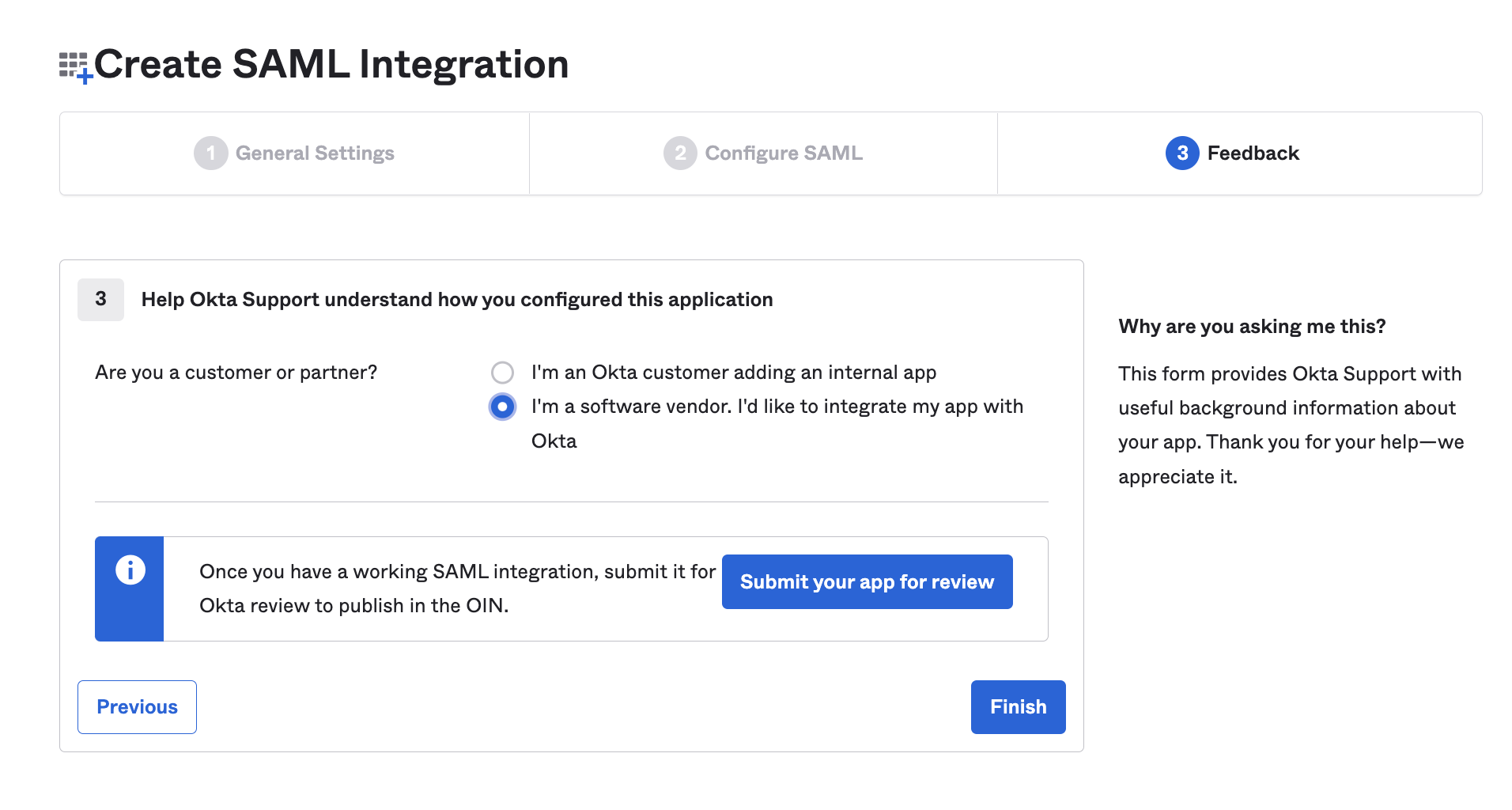The width and height of the screenshot is (1512, 810).
Task: Click the 'Help Okta Support understand' section title
Action: tap(457, 300)
